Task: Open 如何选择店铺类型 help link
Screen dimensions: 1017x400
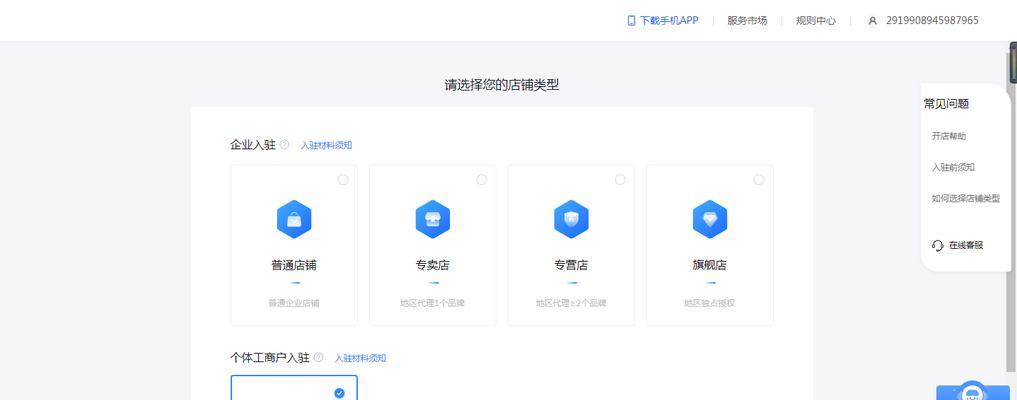Action: coord(966,198)
